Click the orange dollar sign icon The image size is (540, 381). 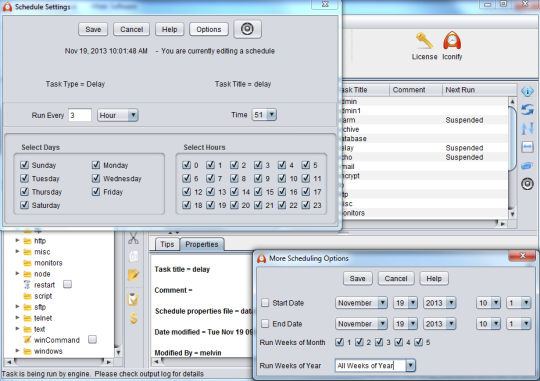click(134, 318)
